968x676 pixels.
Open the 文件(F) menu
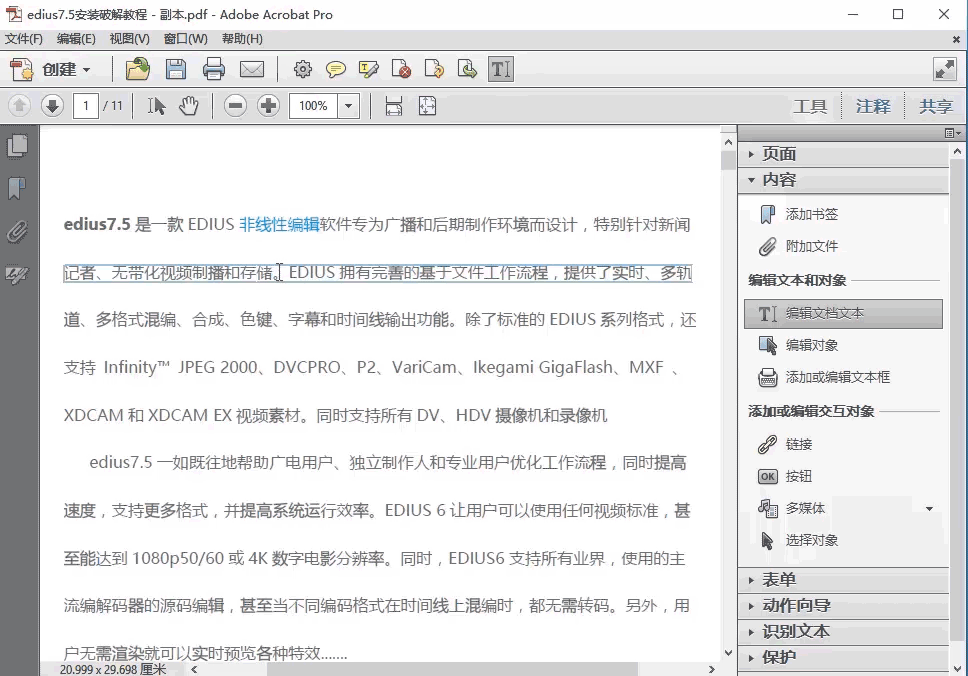pyautogui.click(x=23, y=37)
